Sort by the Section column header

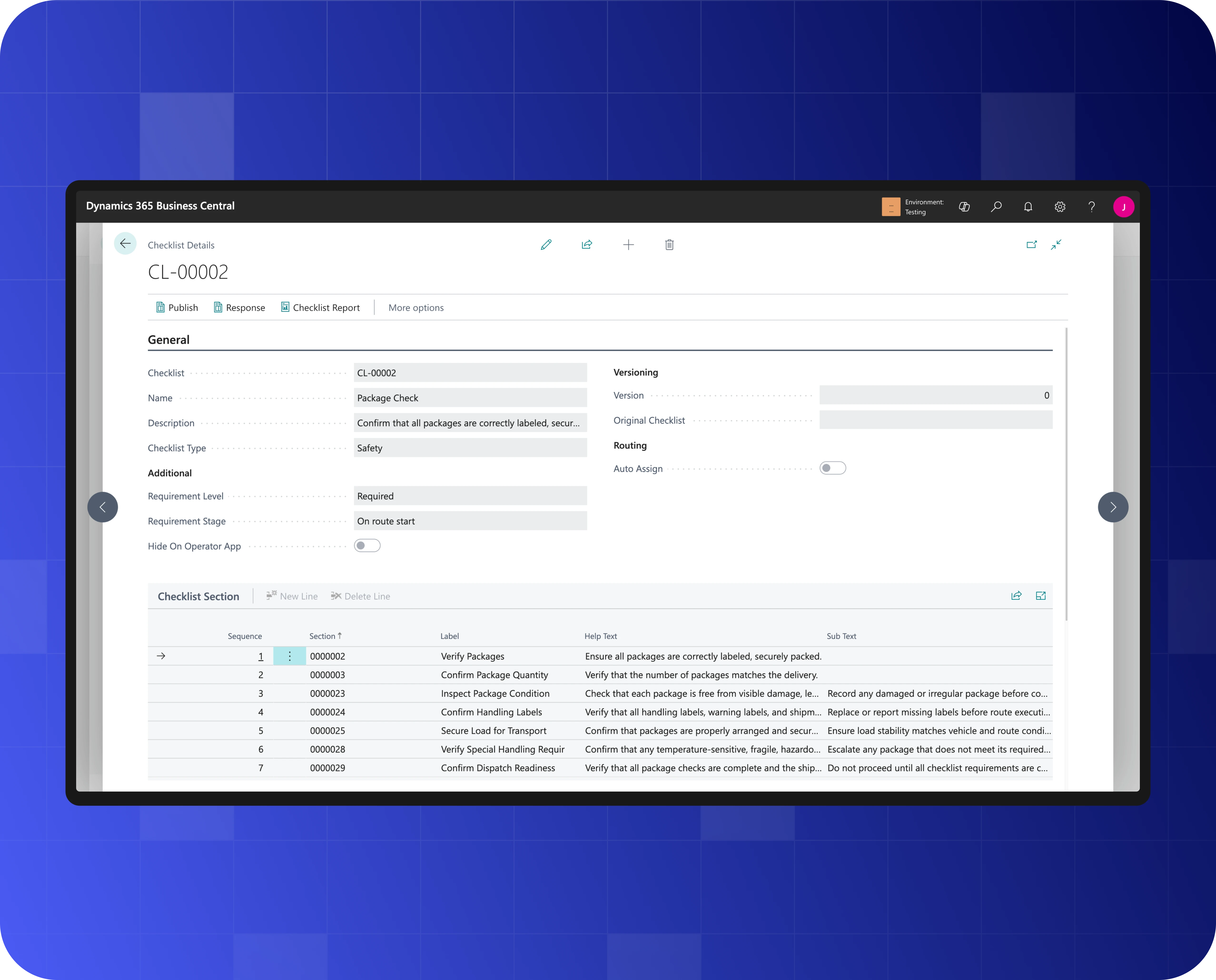tap(325, 636)
